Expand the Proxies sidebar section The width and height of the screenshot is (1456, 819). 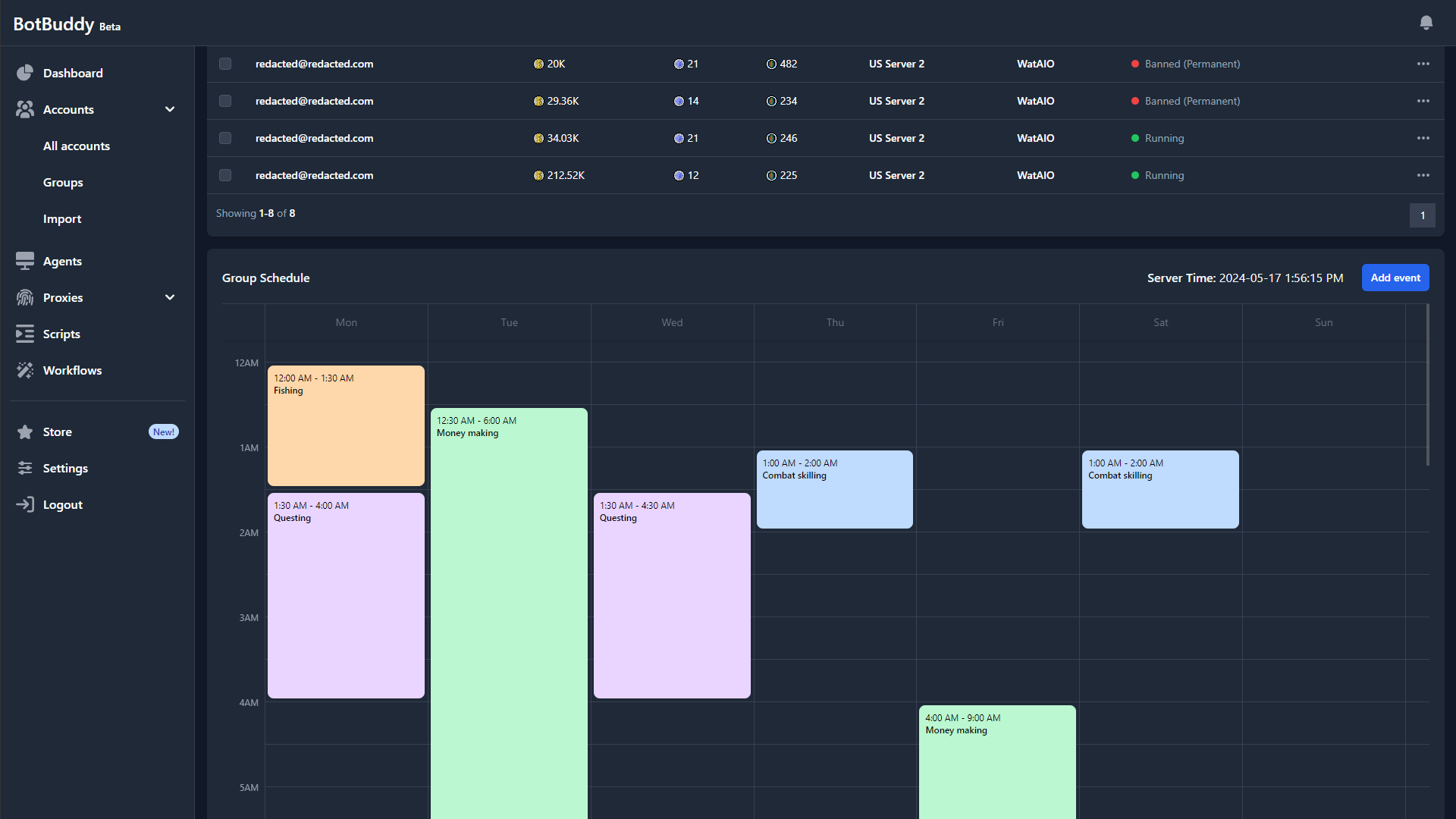pyautogui.click(x=170, y=297)
